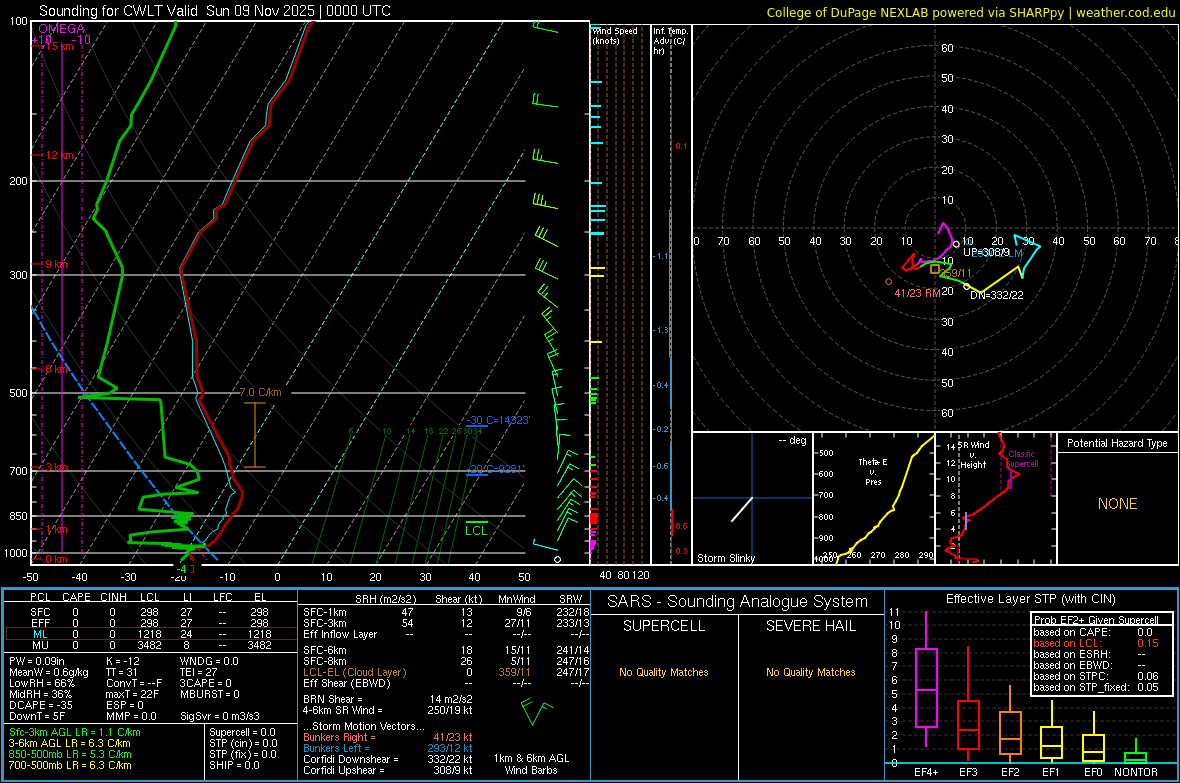Click the 'DN=332/22' hodograph label

[996, 295]
